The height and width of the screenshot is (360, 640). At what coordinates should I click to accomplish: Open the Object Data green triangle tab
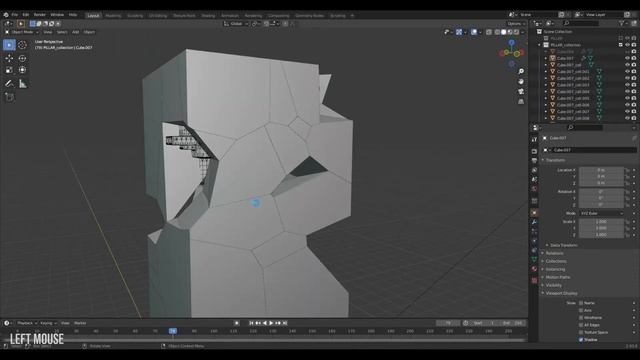click(x=534, y=260)
